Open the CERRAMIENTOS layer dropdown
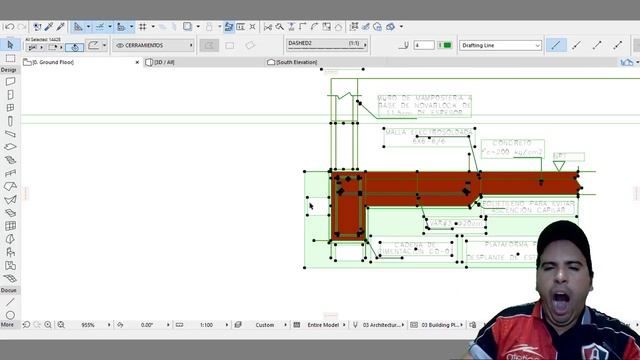 154,45
